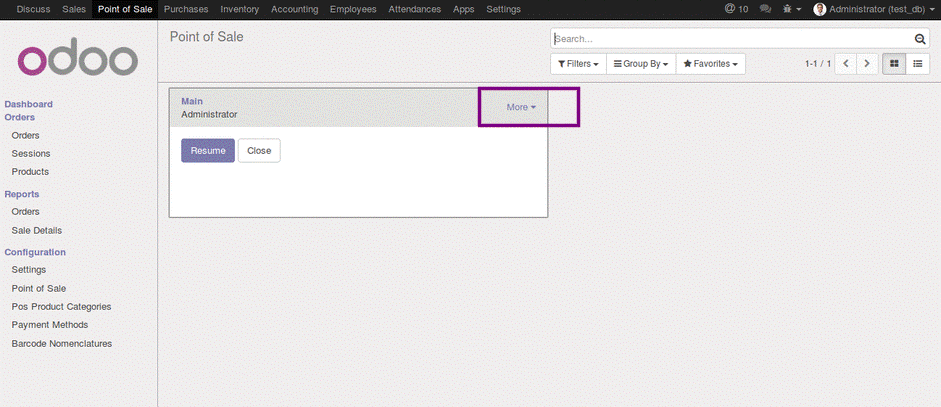Open Sessions in sidebar
The width and height of the screenshot is (941, 407).
tap(31, 154)
